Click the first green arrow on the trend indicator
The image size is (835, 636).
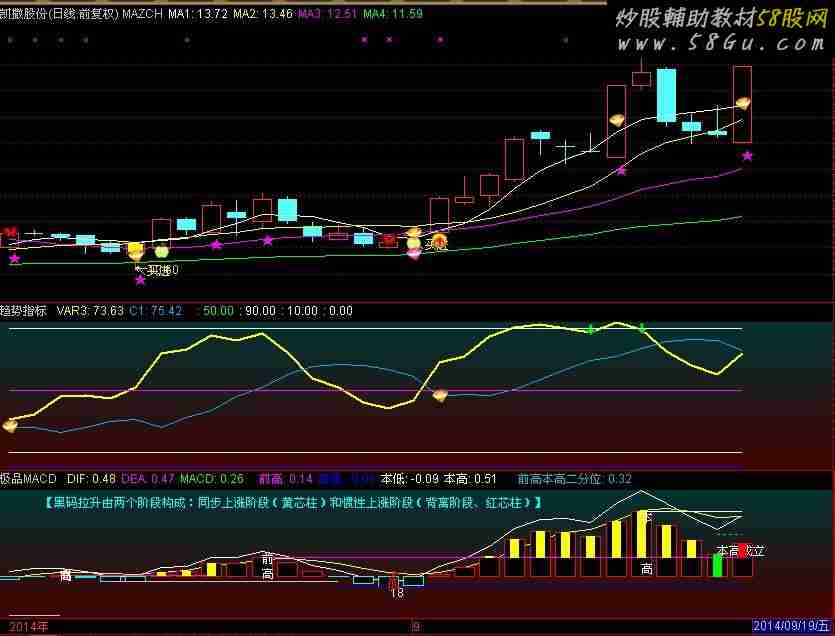point(591,328)
